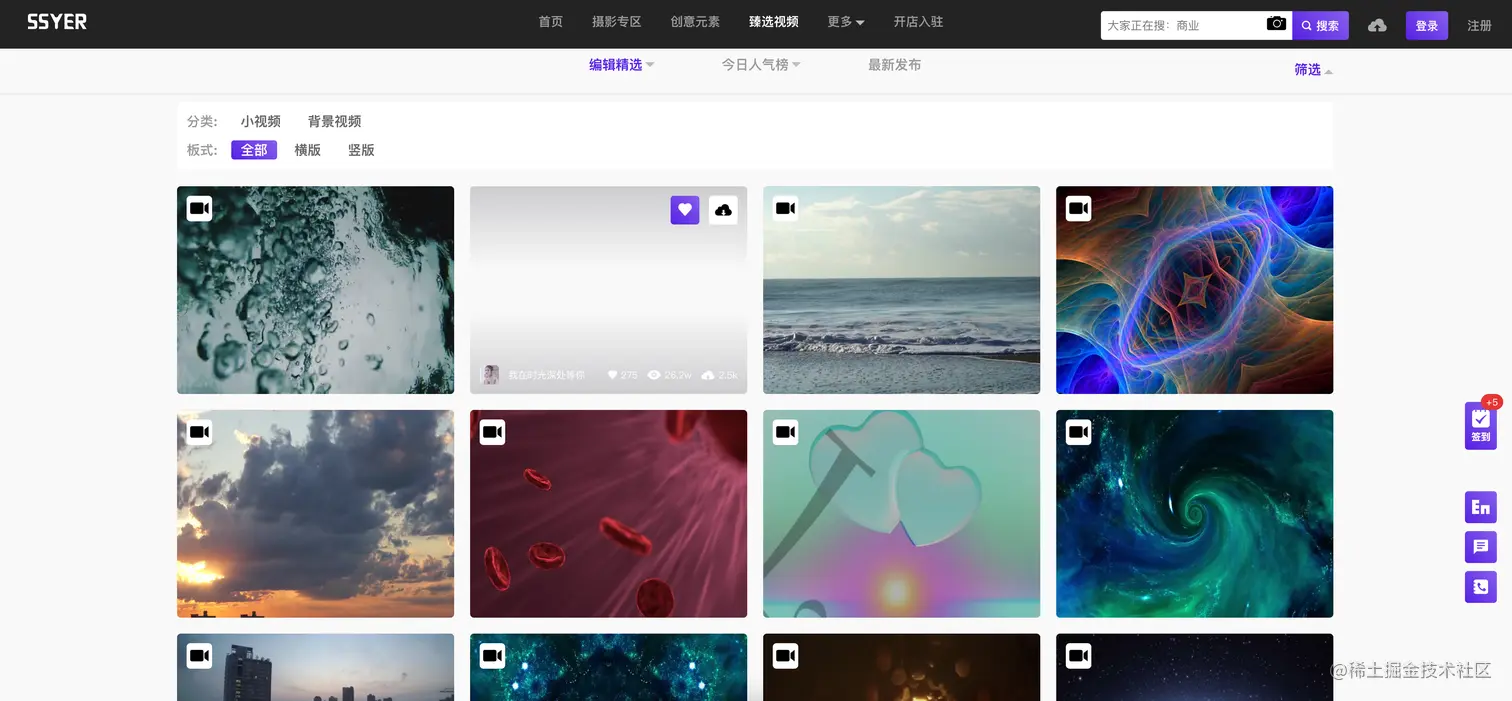The image size is (1512, 701).
Task: Open the green galaxy swirl video thumbnail
Action: click(1194, 514)
